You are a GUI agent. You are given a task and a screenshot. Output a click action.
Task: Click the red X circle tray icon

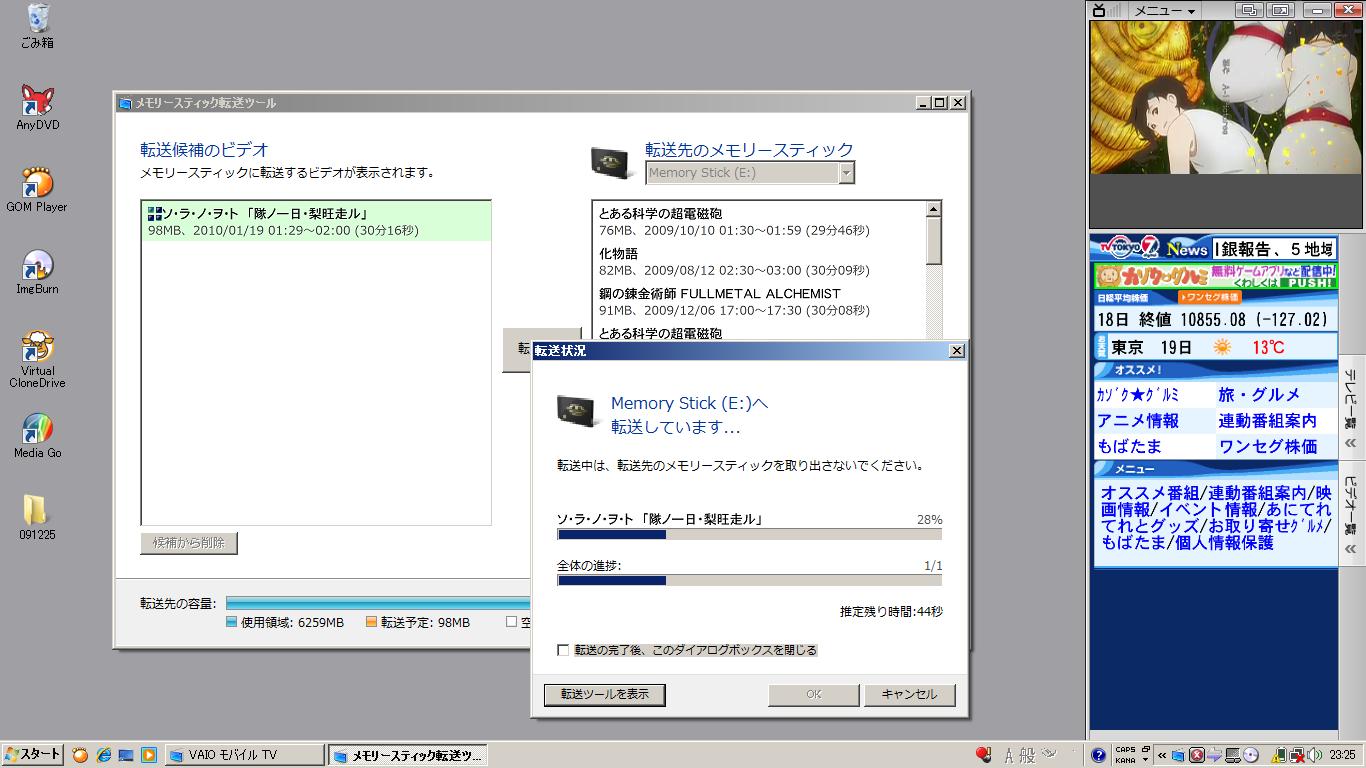[1196, 755]
